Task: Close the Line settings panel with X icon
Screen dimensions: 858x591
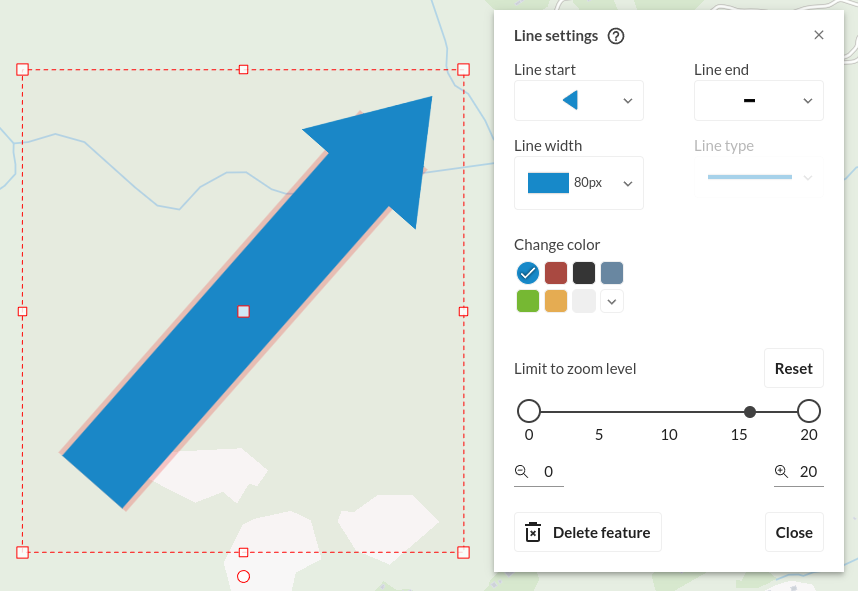Action: [818, 35]
